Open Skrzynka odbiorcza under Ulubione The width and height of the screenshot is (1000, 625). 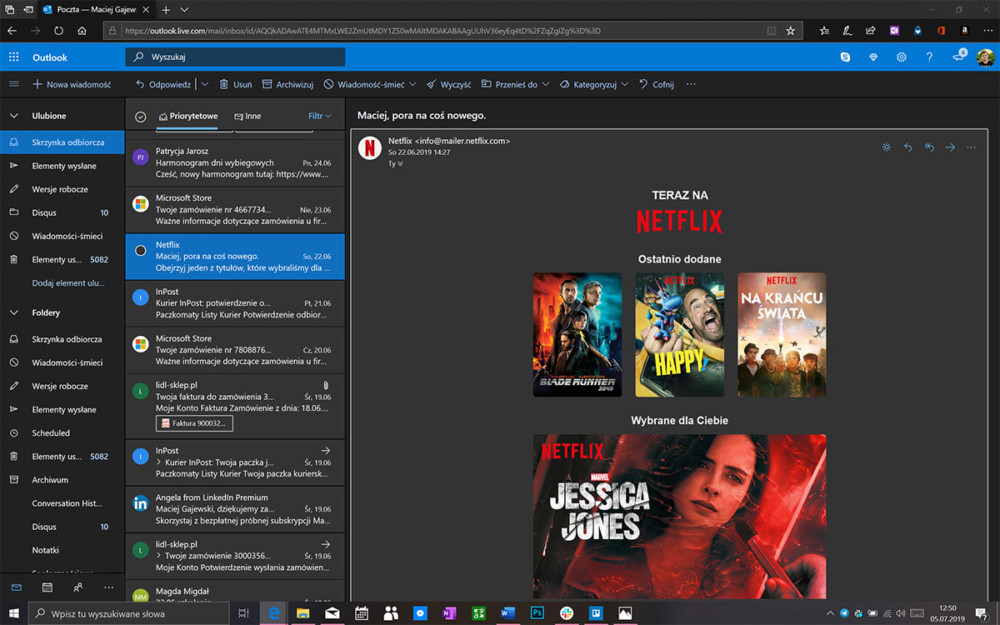click(x=62, y=142)
